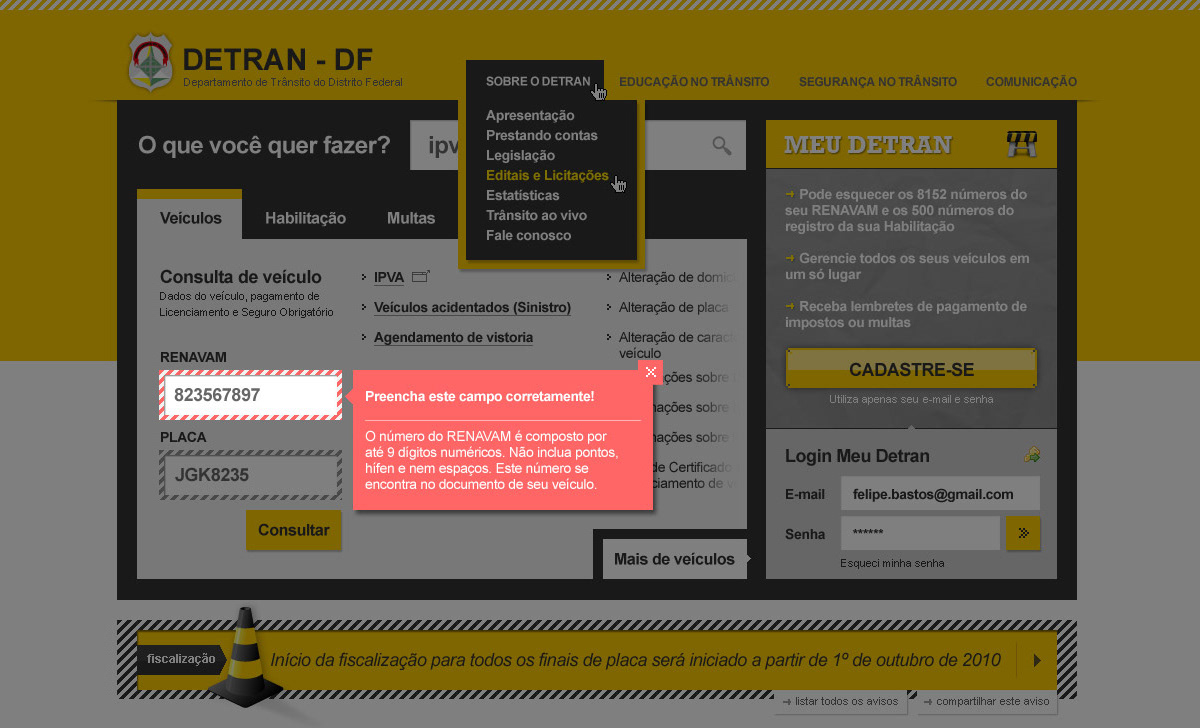Screen dimensions: 1200x728
Task: Close the red RENAVAM error tooltip
Action: click(651, 372)
